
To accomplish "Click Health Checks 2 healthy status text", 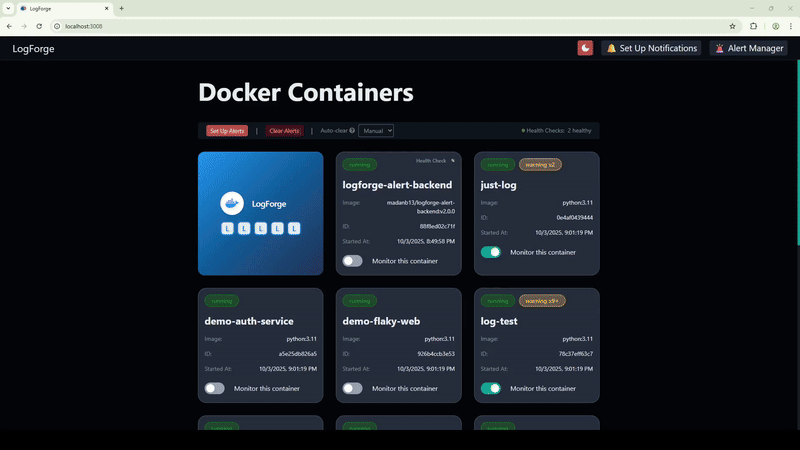I will (x=556, y=131).
